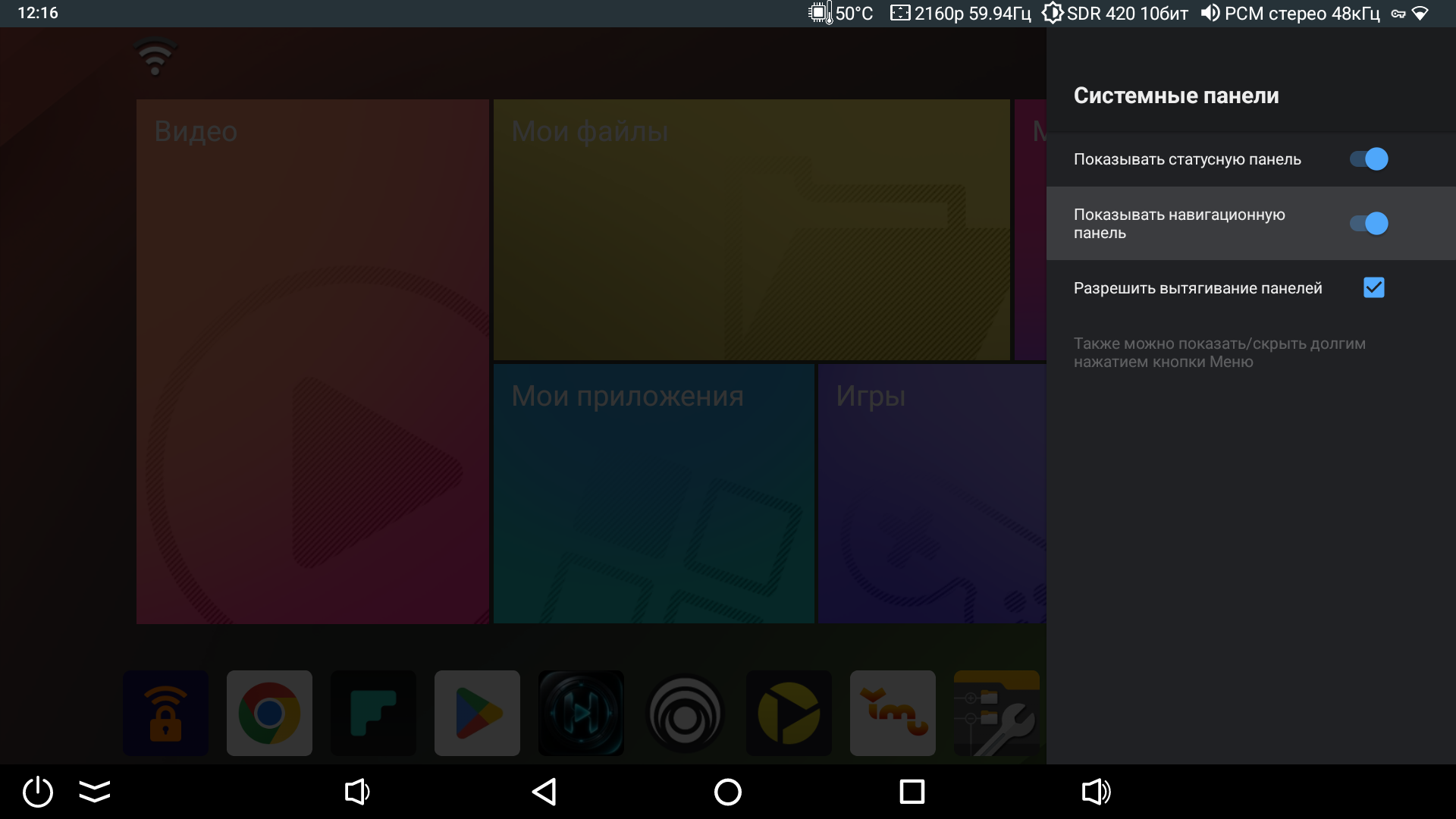
Task: Tap the volume up speaker icon
Action: click(x=1096, y=792)
